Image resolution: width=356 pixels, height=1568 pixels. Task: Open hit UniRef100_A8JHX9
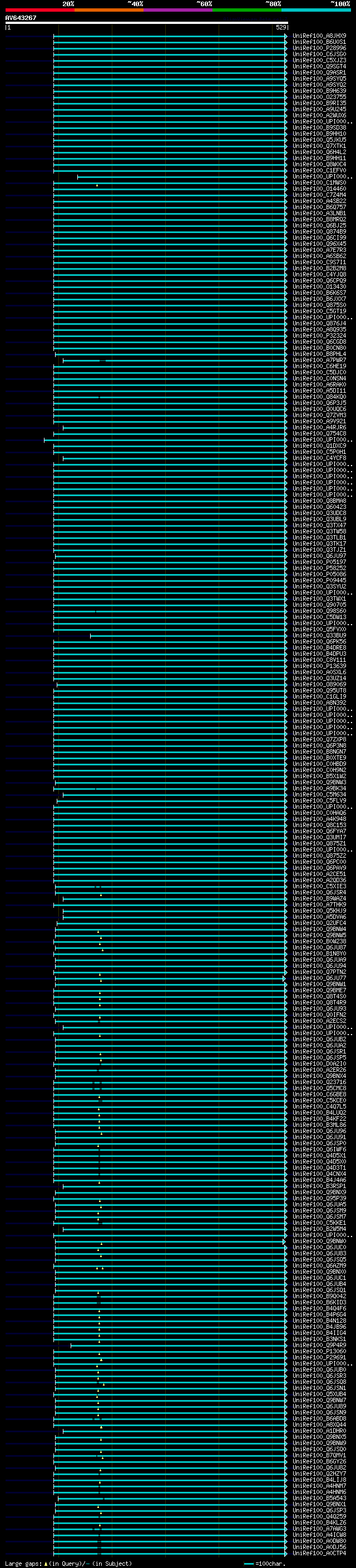[319, 36]
